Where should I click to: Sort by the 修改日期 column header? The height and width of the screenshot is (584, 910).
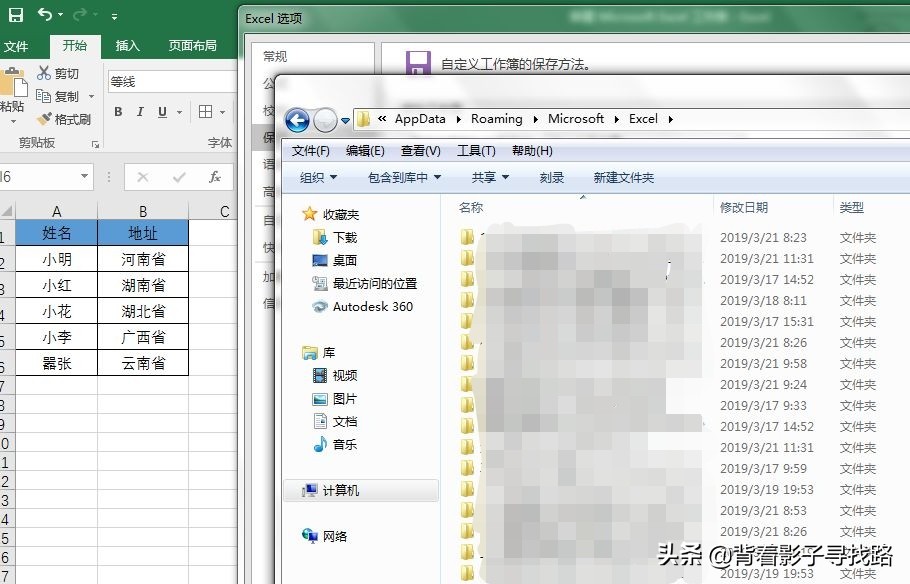(772, 207)
